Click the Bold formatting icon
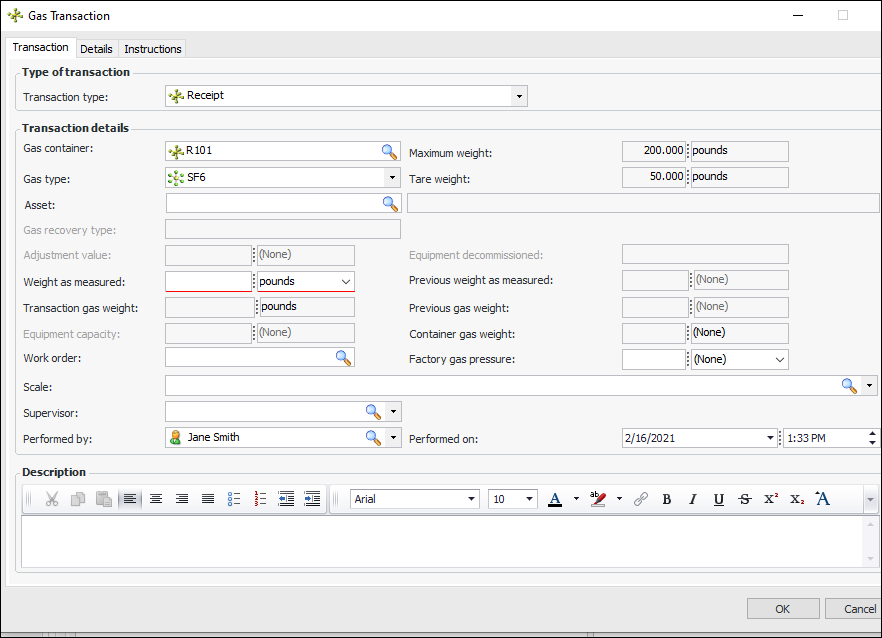This screenshot has width=882, height=638. [x=667, y=499]
